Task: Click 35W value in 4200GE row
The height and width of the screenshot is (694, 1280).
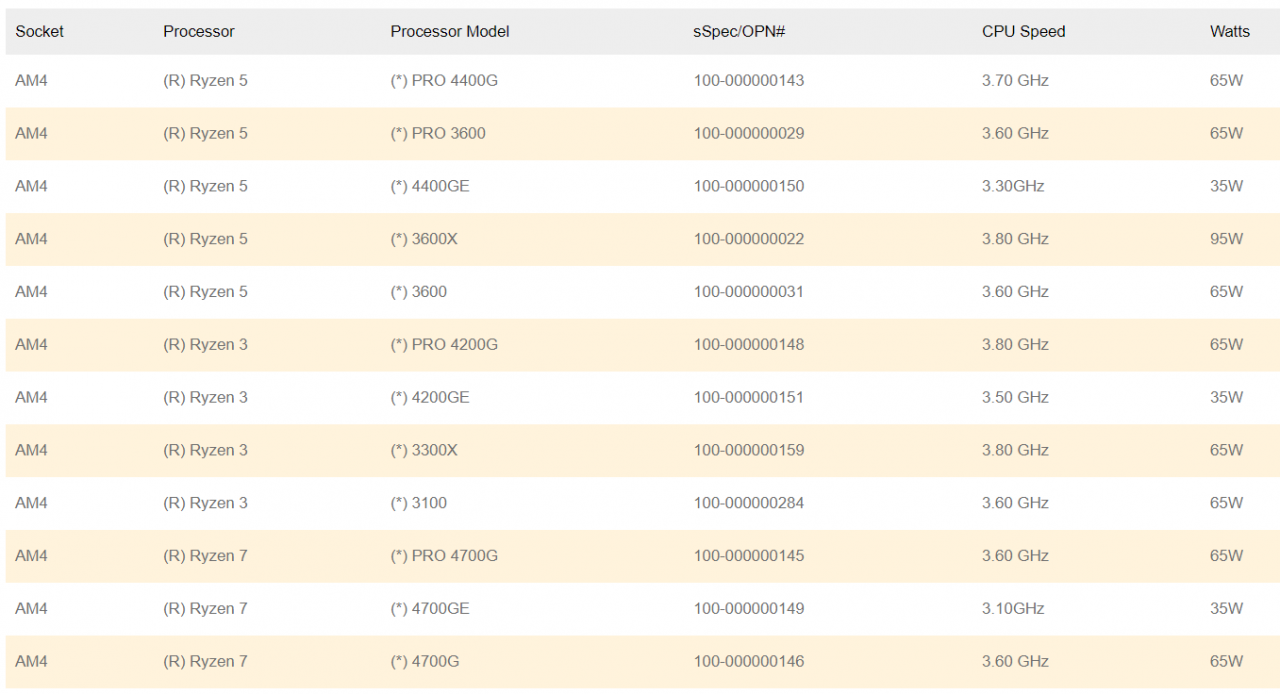Action: pyautogui.click(x=1226, y=398)
